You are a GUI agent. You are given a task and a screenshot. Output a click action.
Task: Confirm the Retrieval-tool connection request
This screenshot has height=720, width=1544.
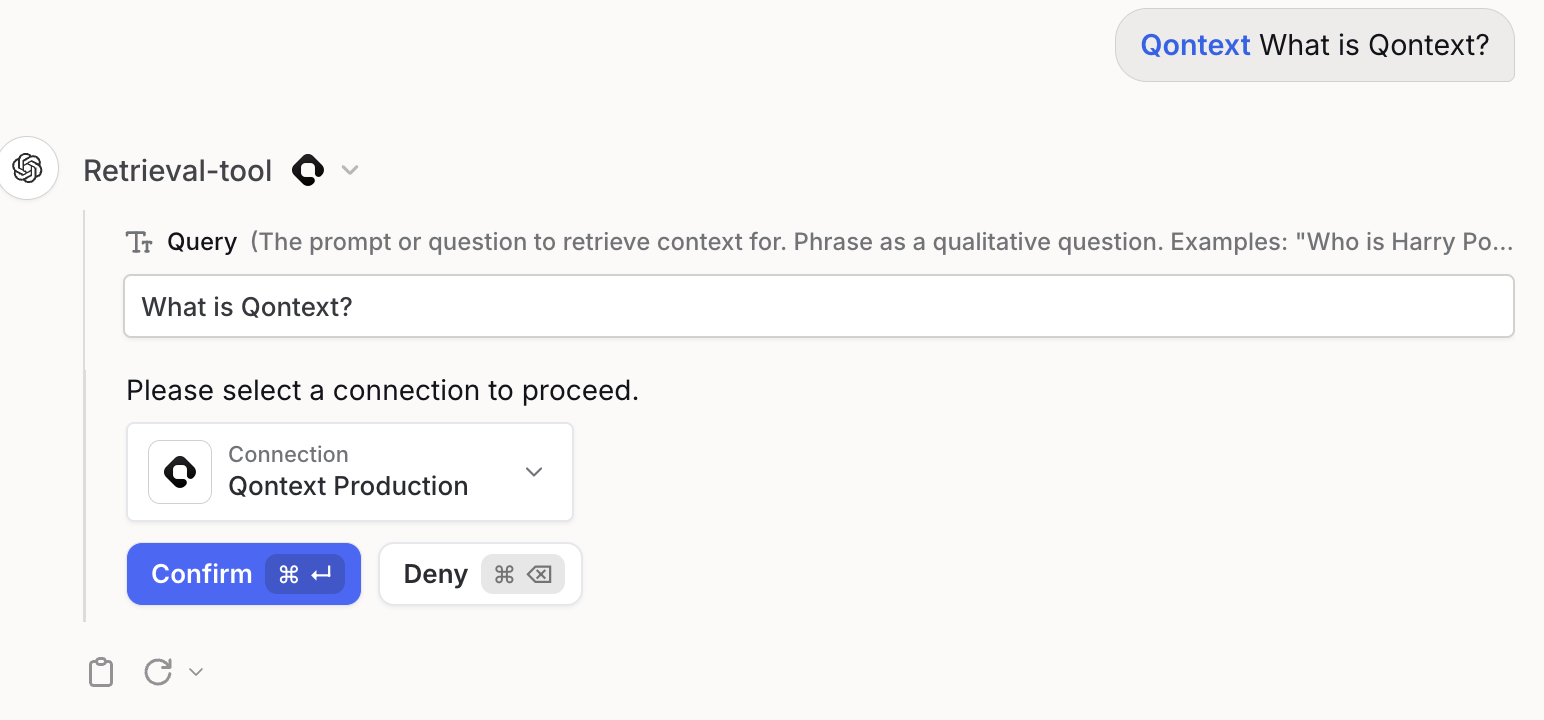pos(202,574)
